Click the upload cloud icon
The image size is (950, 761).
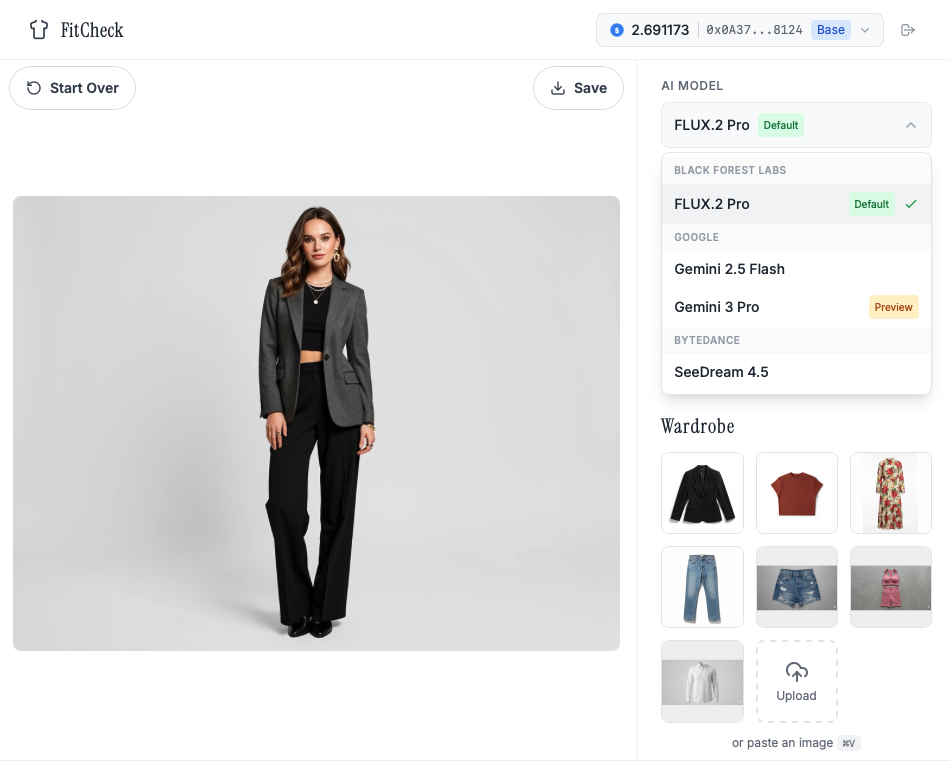pos(797,672)
